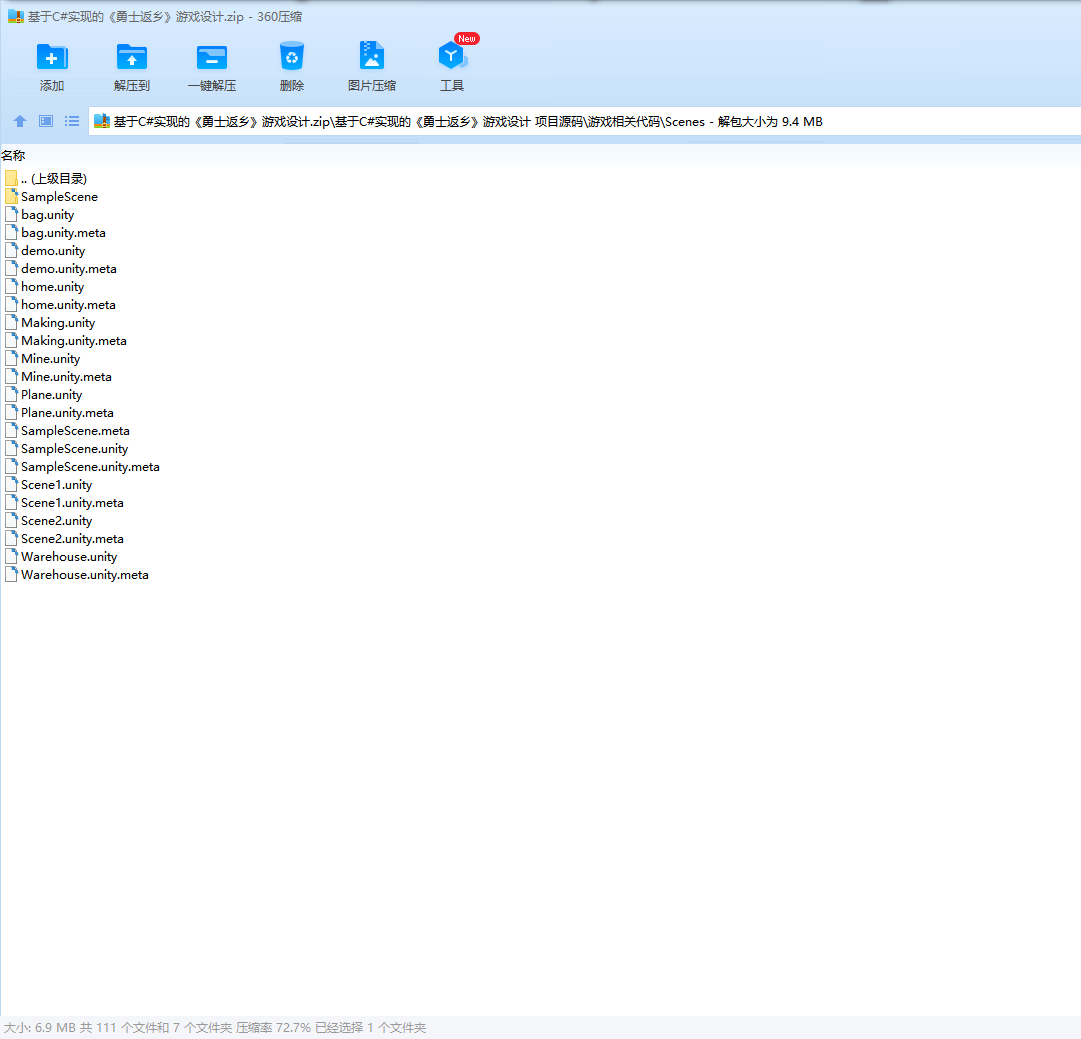1081x1039 pixels.
Task: Click the 解压到 (Extract to) icon
Action: click(132, 57)
